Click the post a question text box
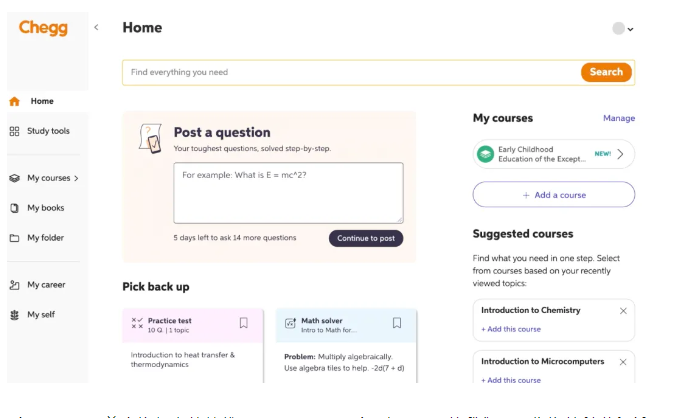This screenshot has height=418, width=684. tap(288, 192)
